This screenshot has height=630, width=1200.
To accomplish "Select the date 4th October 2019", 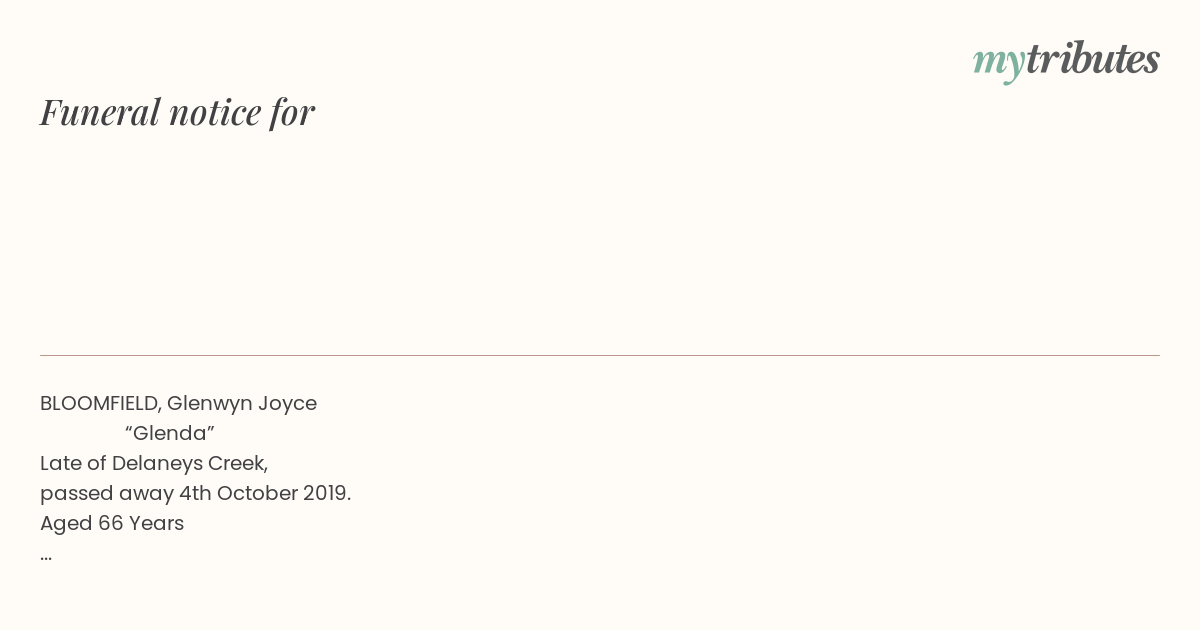I will click(x=265, y=493).
